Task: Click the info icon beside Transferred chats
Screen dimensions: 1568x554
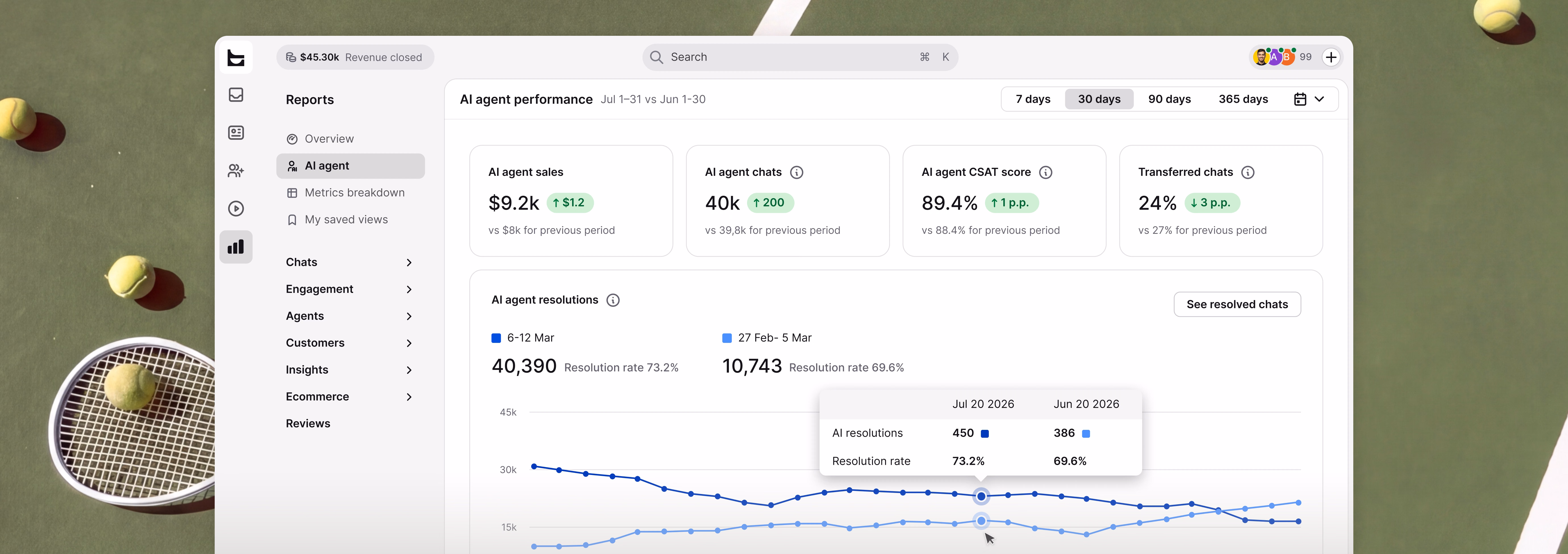Action: [1247, 172]
